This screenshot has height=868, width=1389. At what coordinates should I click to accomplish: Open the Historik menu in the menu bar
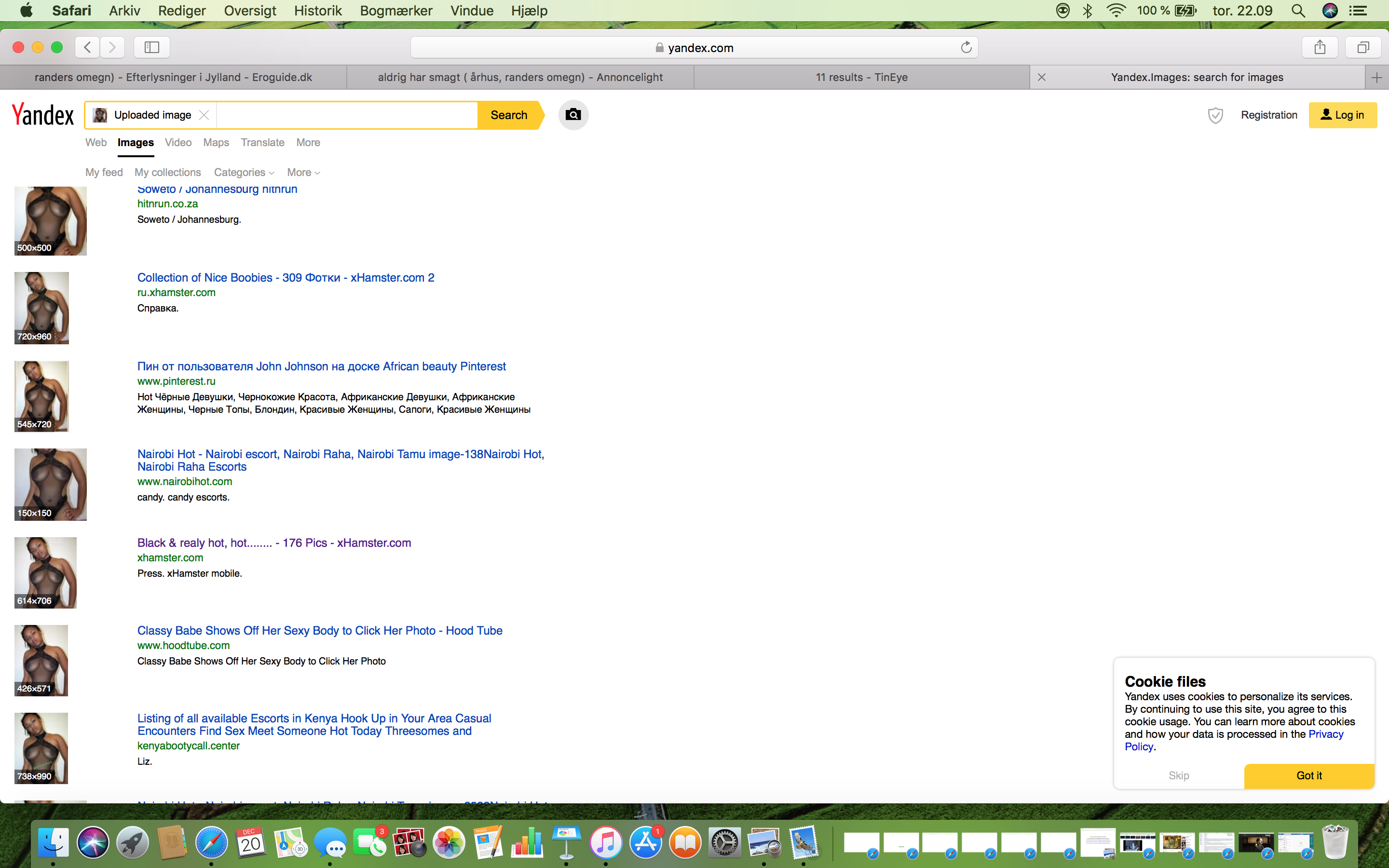317,10
